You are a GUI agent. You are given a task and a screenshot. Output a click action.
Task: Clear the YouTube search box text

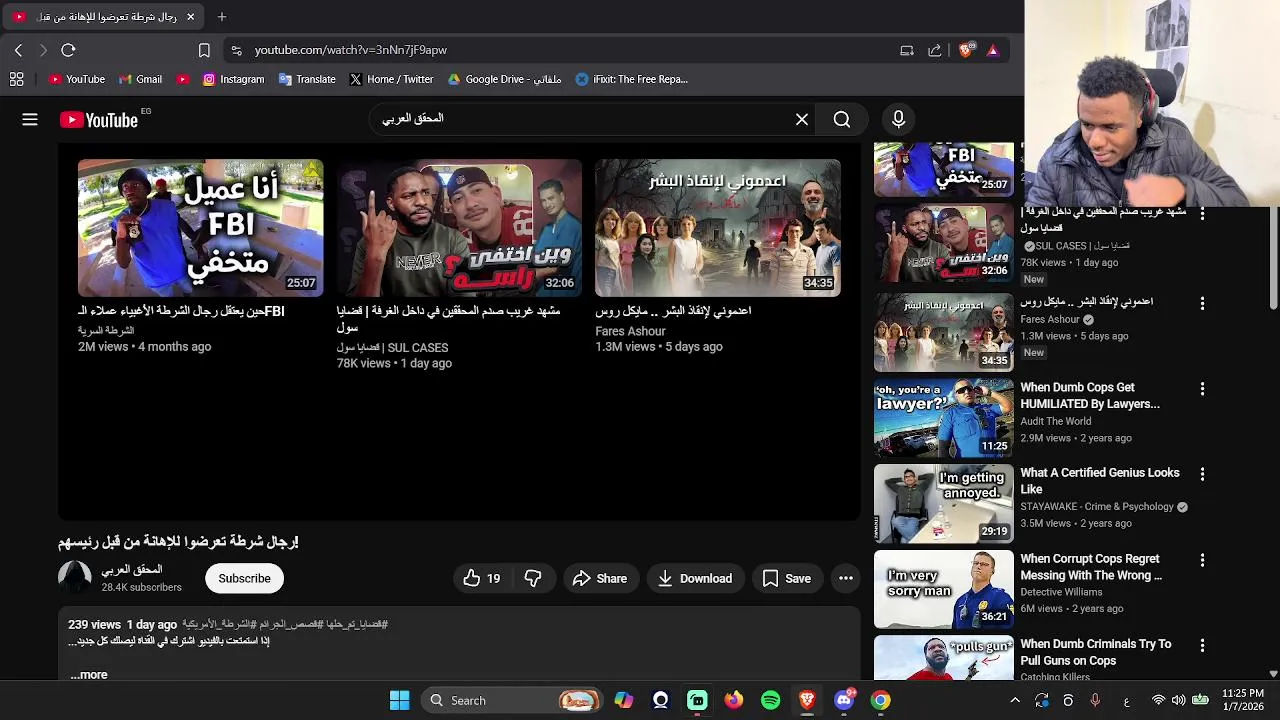(x=802, y=120)
